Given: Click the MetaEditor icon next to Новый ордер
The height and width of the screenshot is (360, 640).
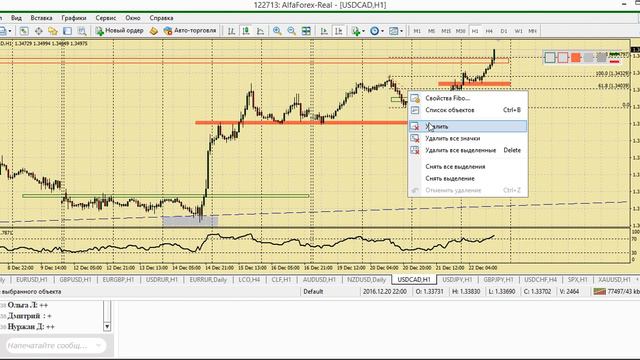Looking at the screenshot, I should click(x=153, y=31).
